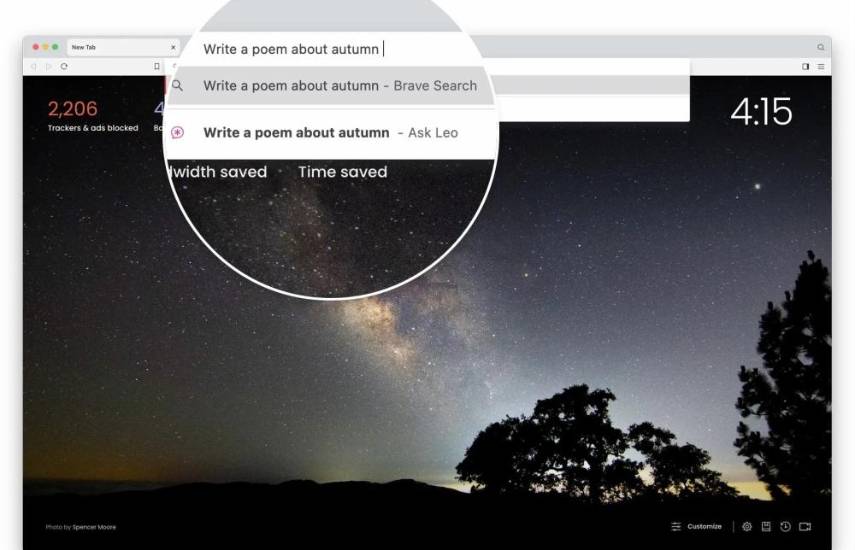Open the bookmarks icon at bottom right

(x=766, y=527)
